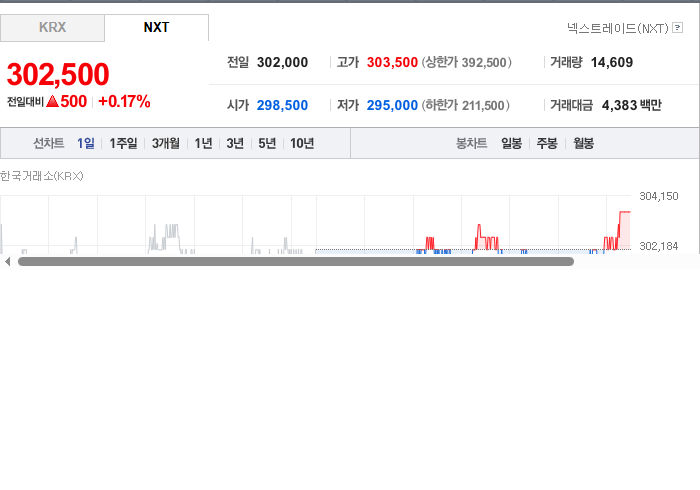
Task: Show the 1일 line chart
Action: tap(86, 143)
